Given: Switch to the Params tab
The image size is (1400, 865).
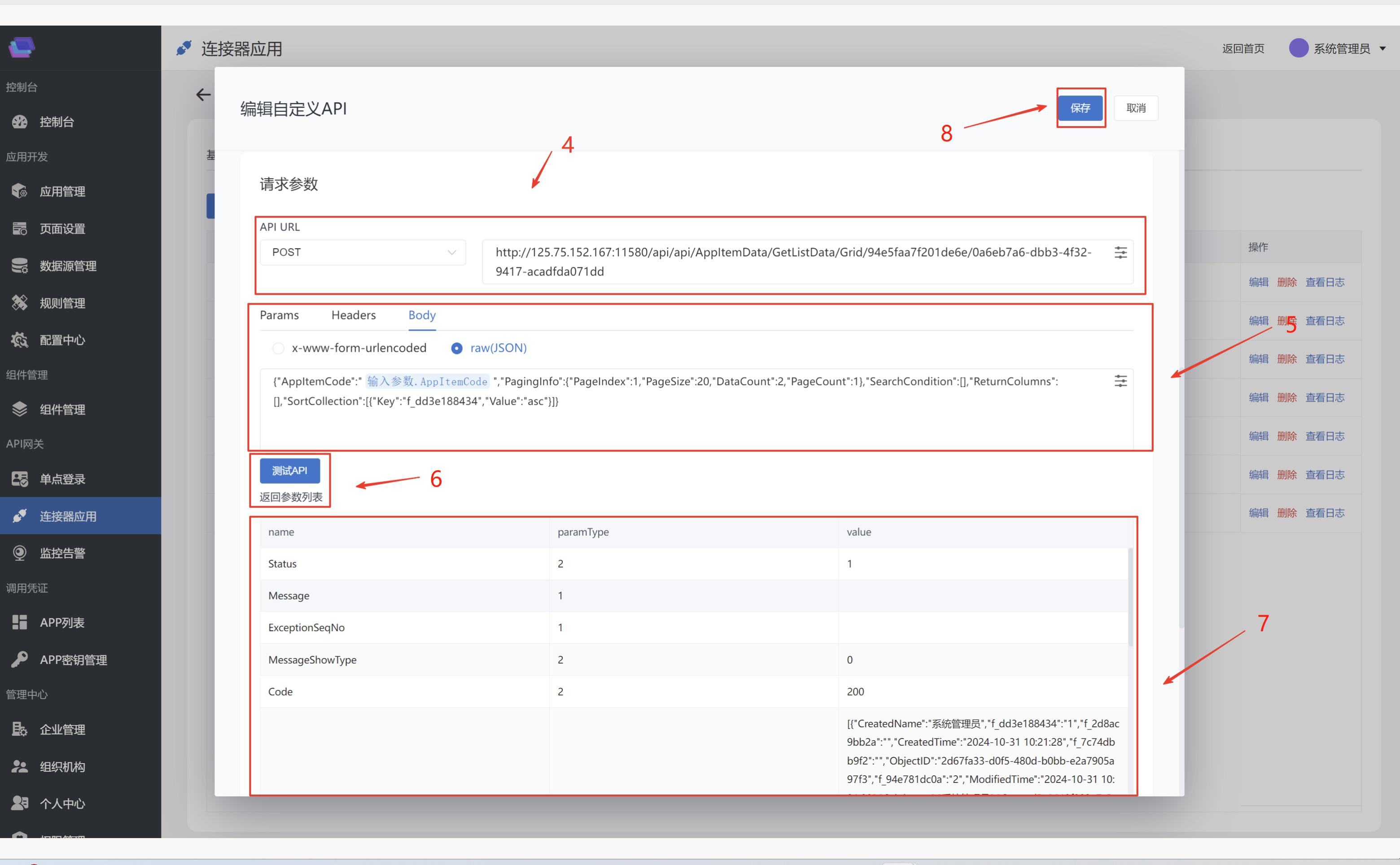Looking at the screenshot, I should [279, 315].
